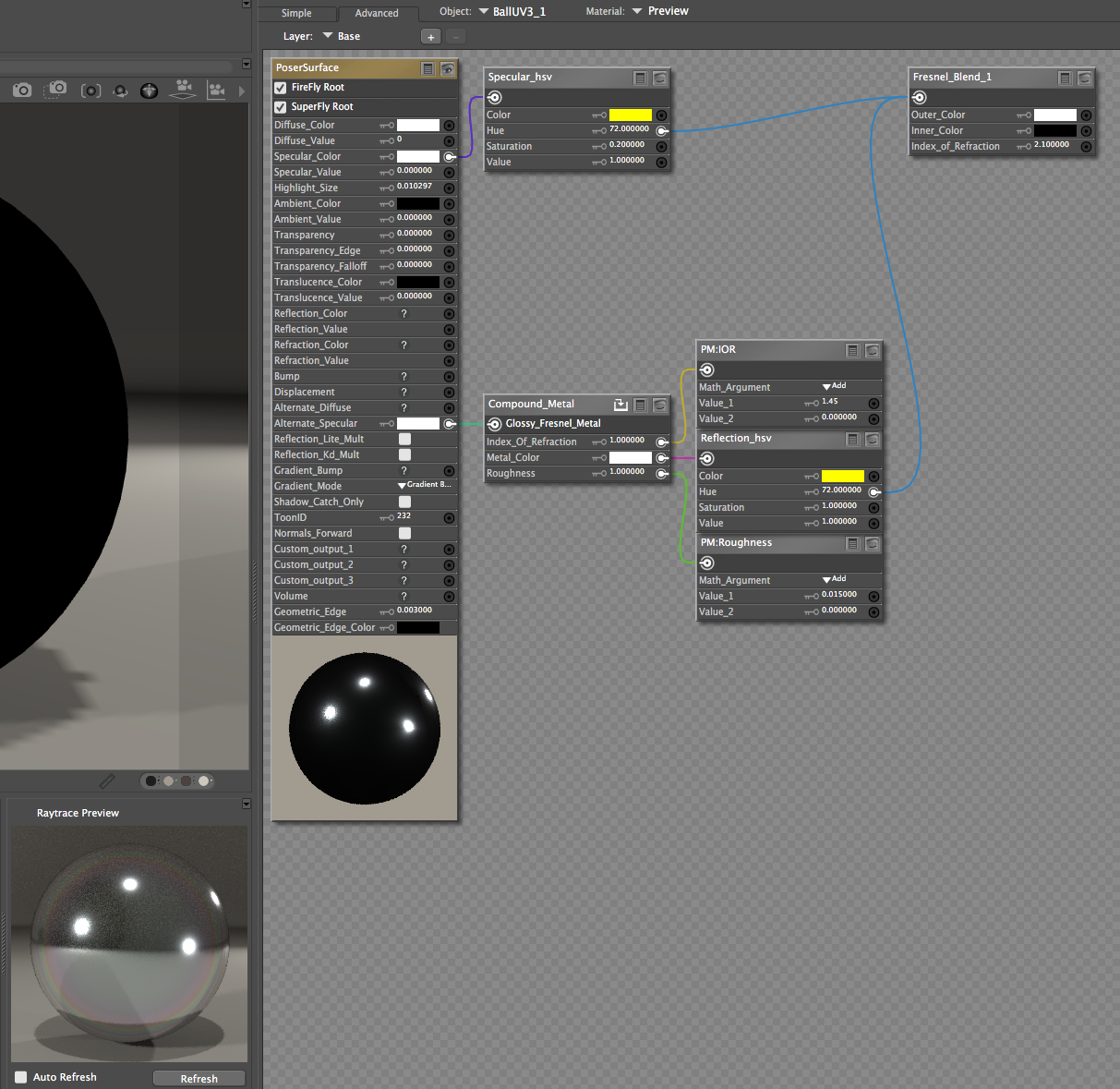Click PM:Roughness node's parameter list icon
The width and height of the screenshot is (1120, 1089).
[x=852, y=543]
